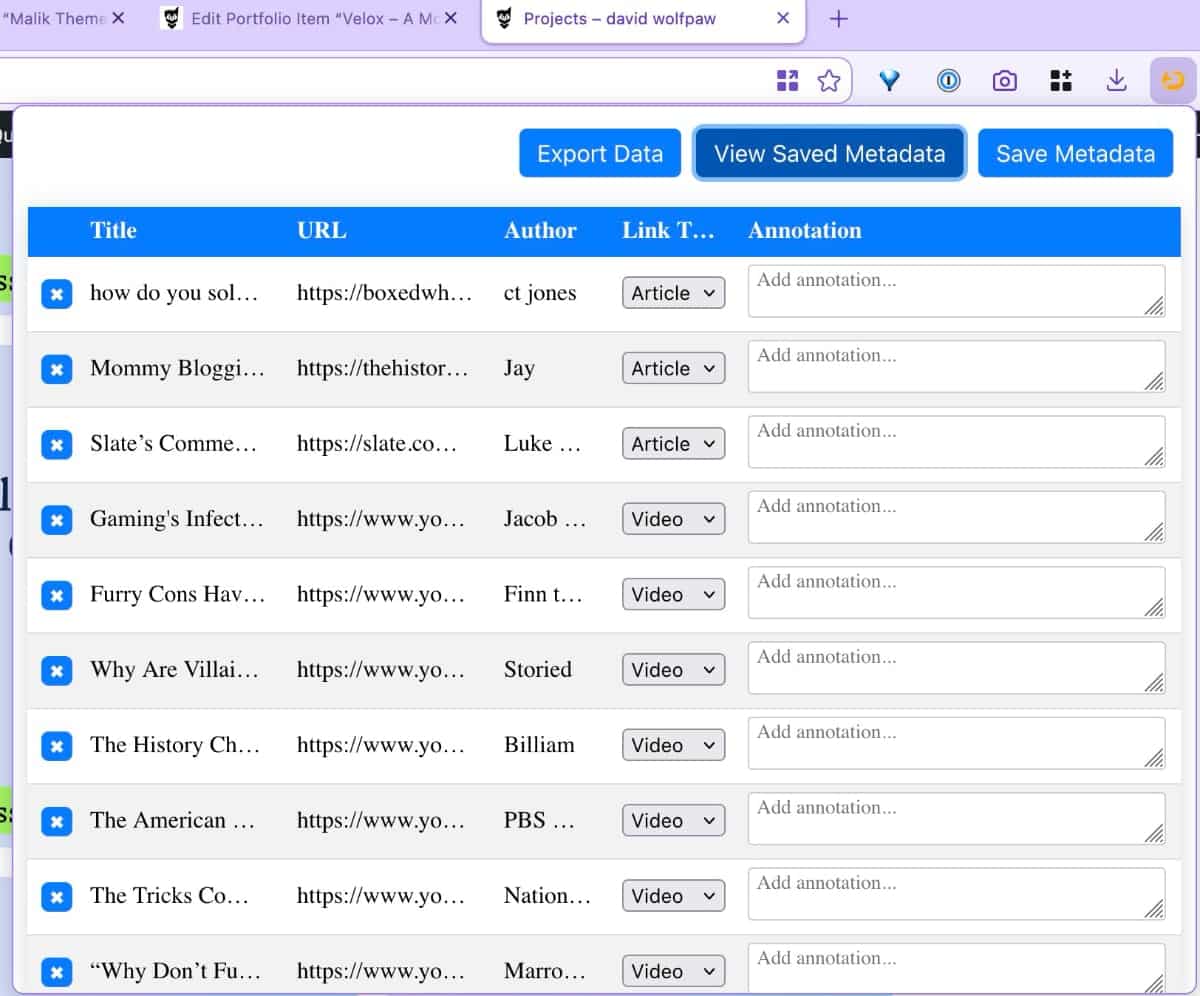Screen dimensions: 1200x996
Task: Click author cell Nation…
Action: point(547,896)
